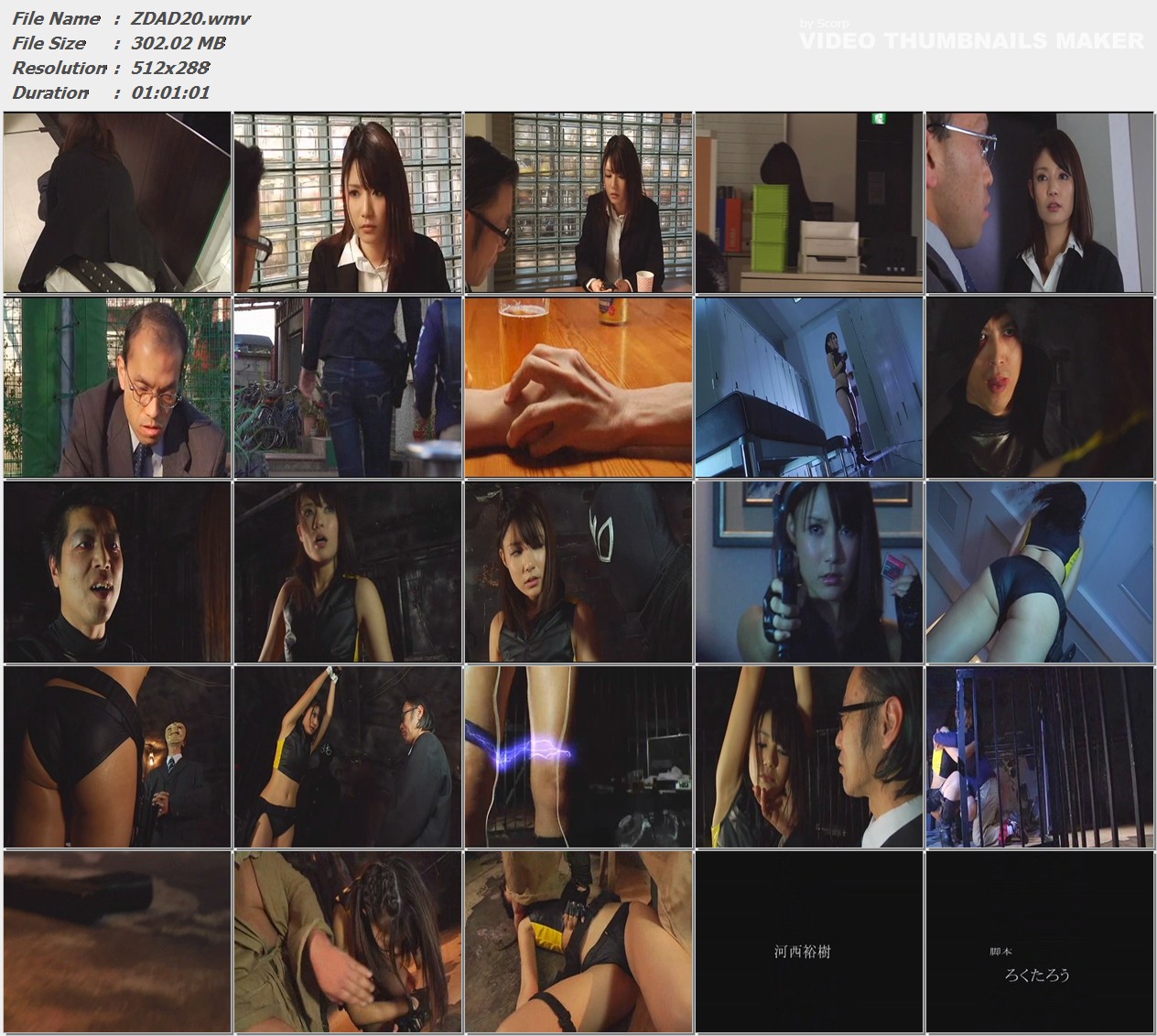Click the file name ZDAD20.wmv
Viewport: 1157px width, 1036px height.
pyautogui.click(x=190, y=18)
